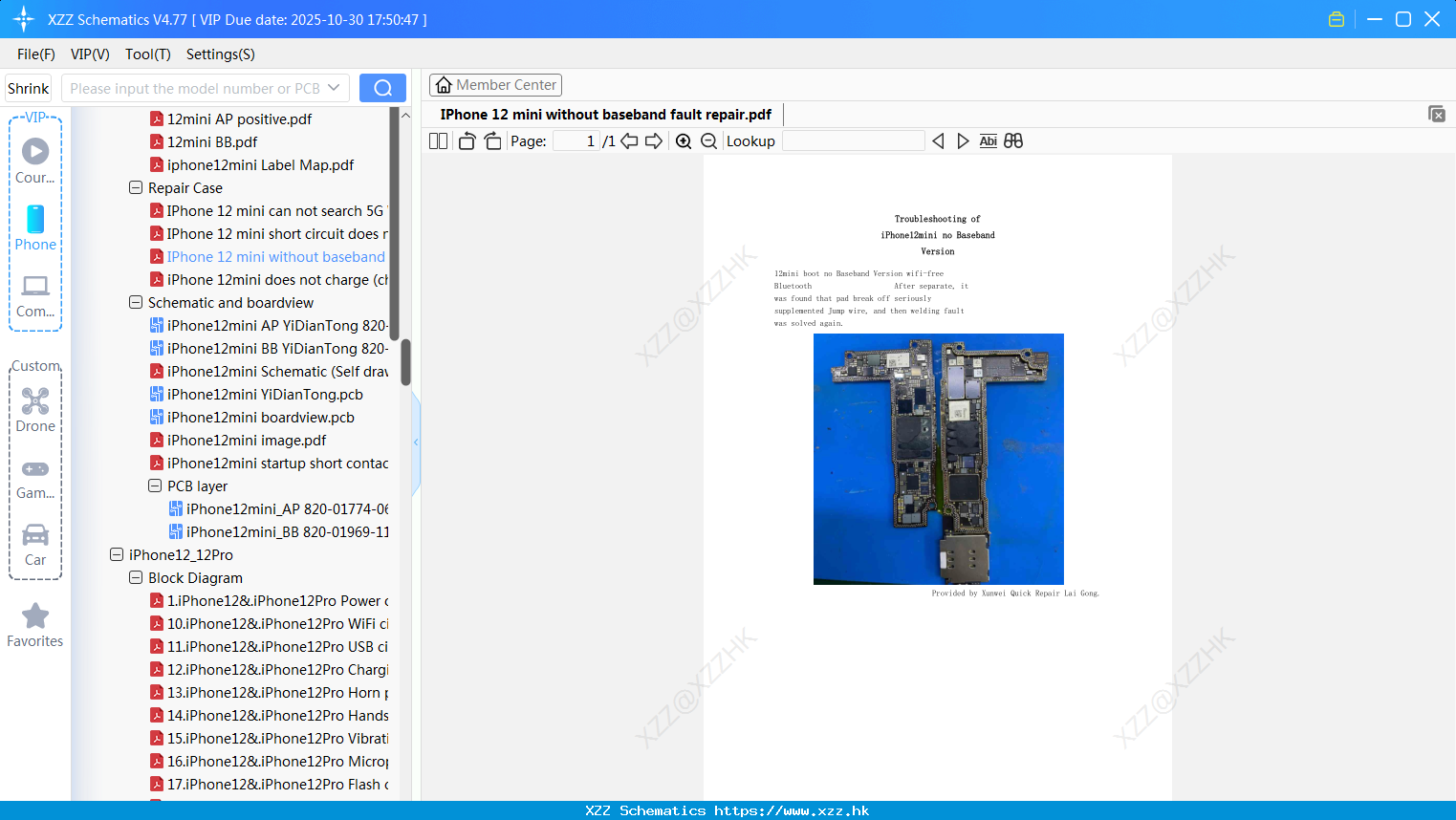Click Shrink button
This screenshot has width=1456, height=820.
28,88
